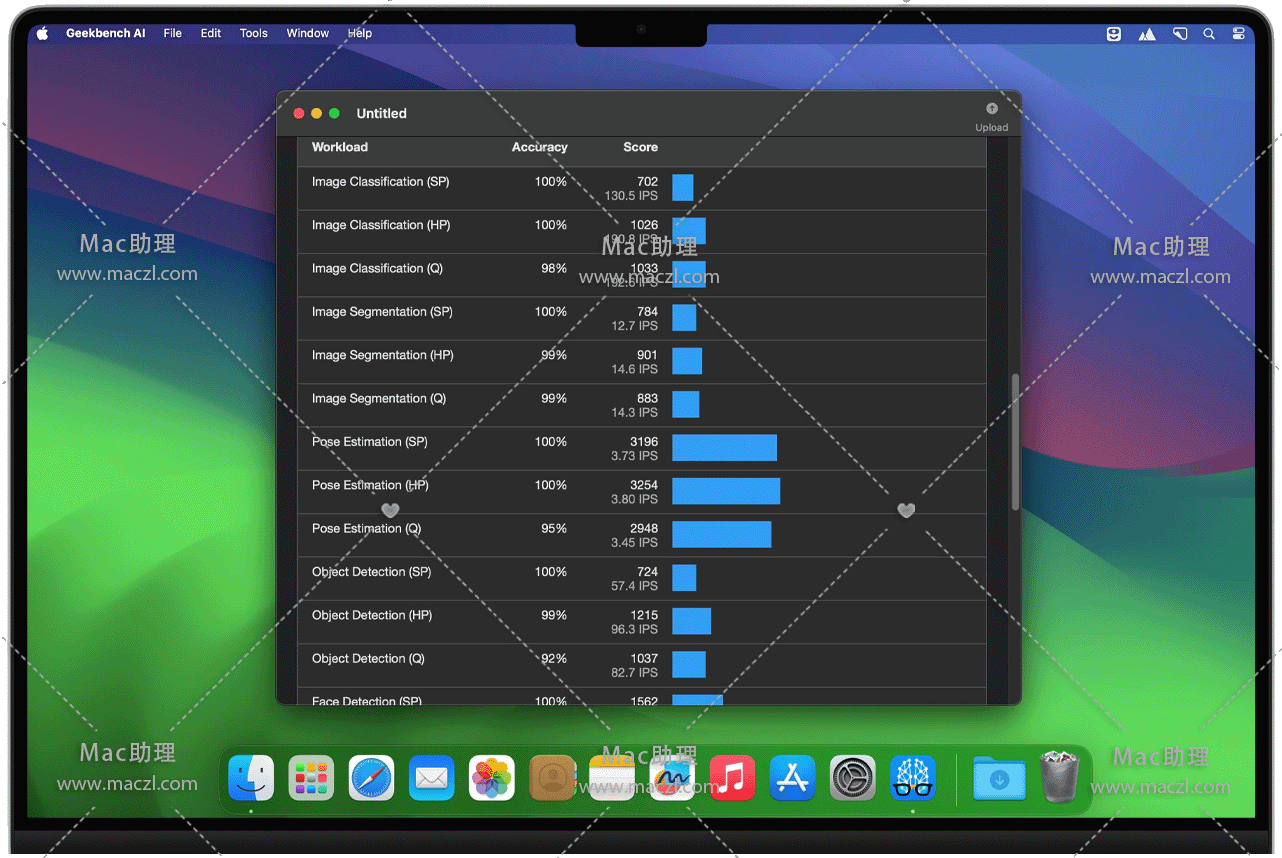Click the Untitled window title

(381, 113)
